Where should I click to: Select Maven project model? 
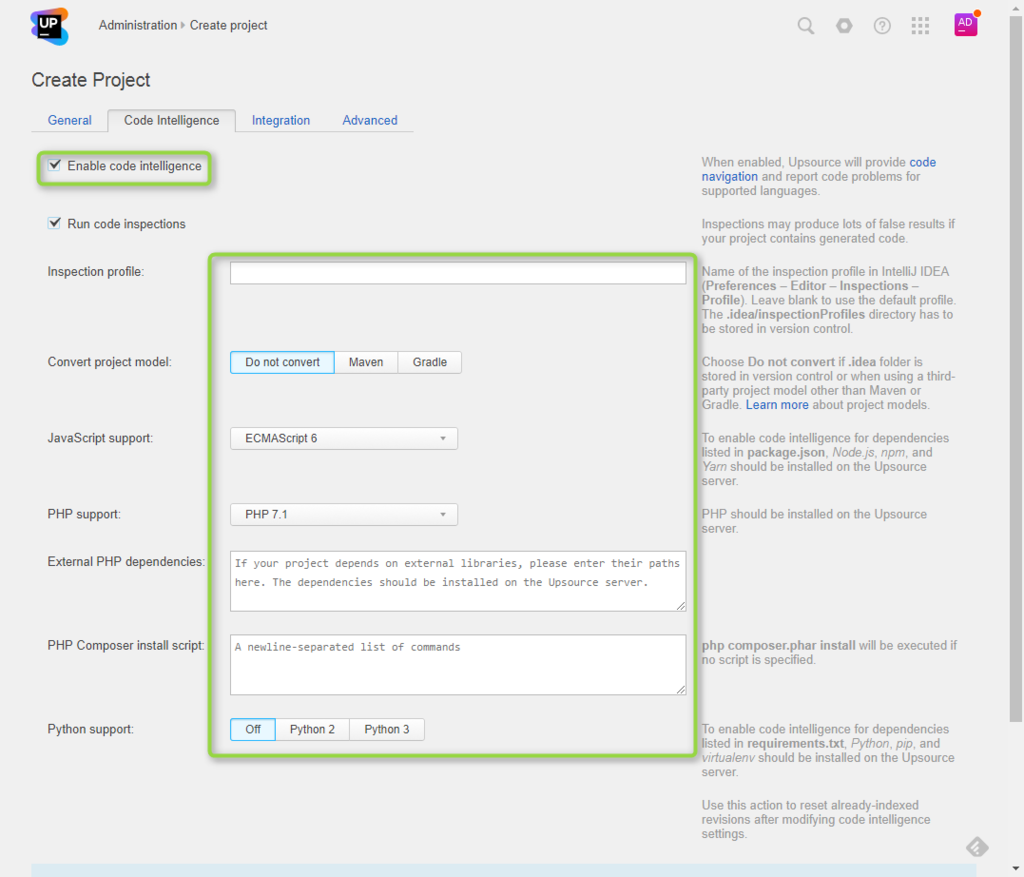pos(366,362)
